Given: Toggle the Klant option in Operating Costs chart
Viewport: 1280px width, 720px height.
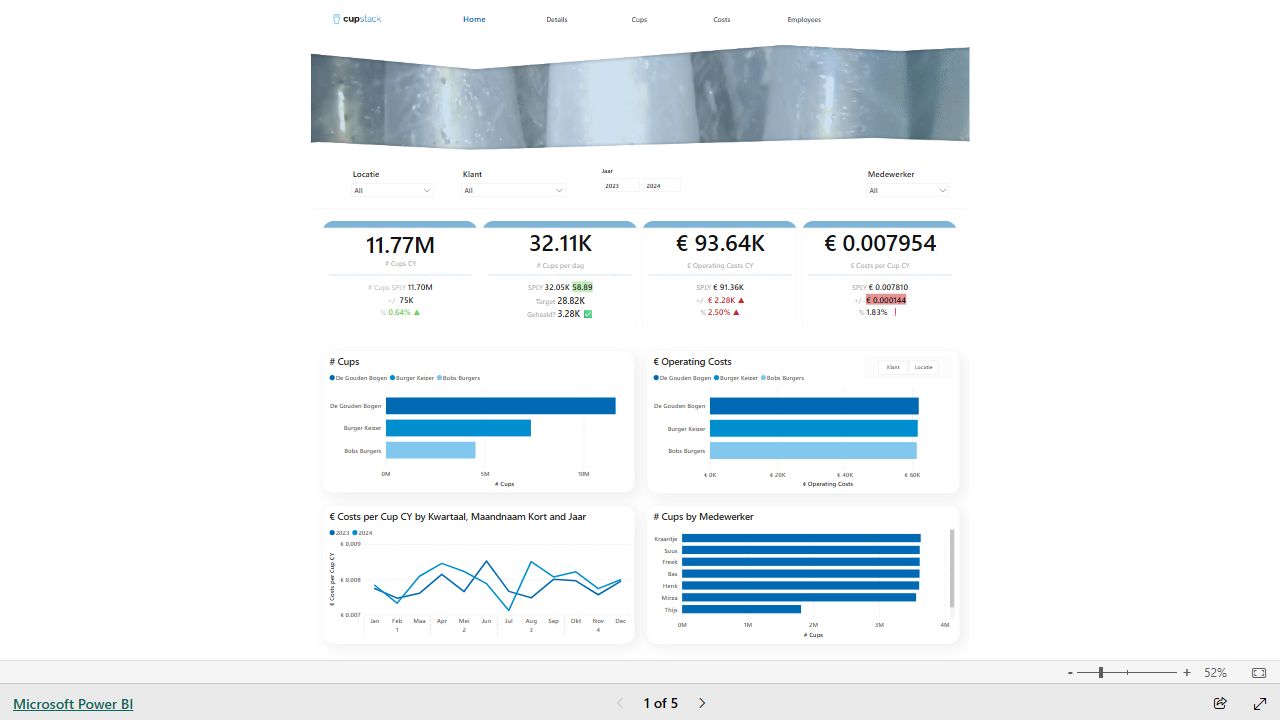Looking at the screenshot, I should 893,367.
